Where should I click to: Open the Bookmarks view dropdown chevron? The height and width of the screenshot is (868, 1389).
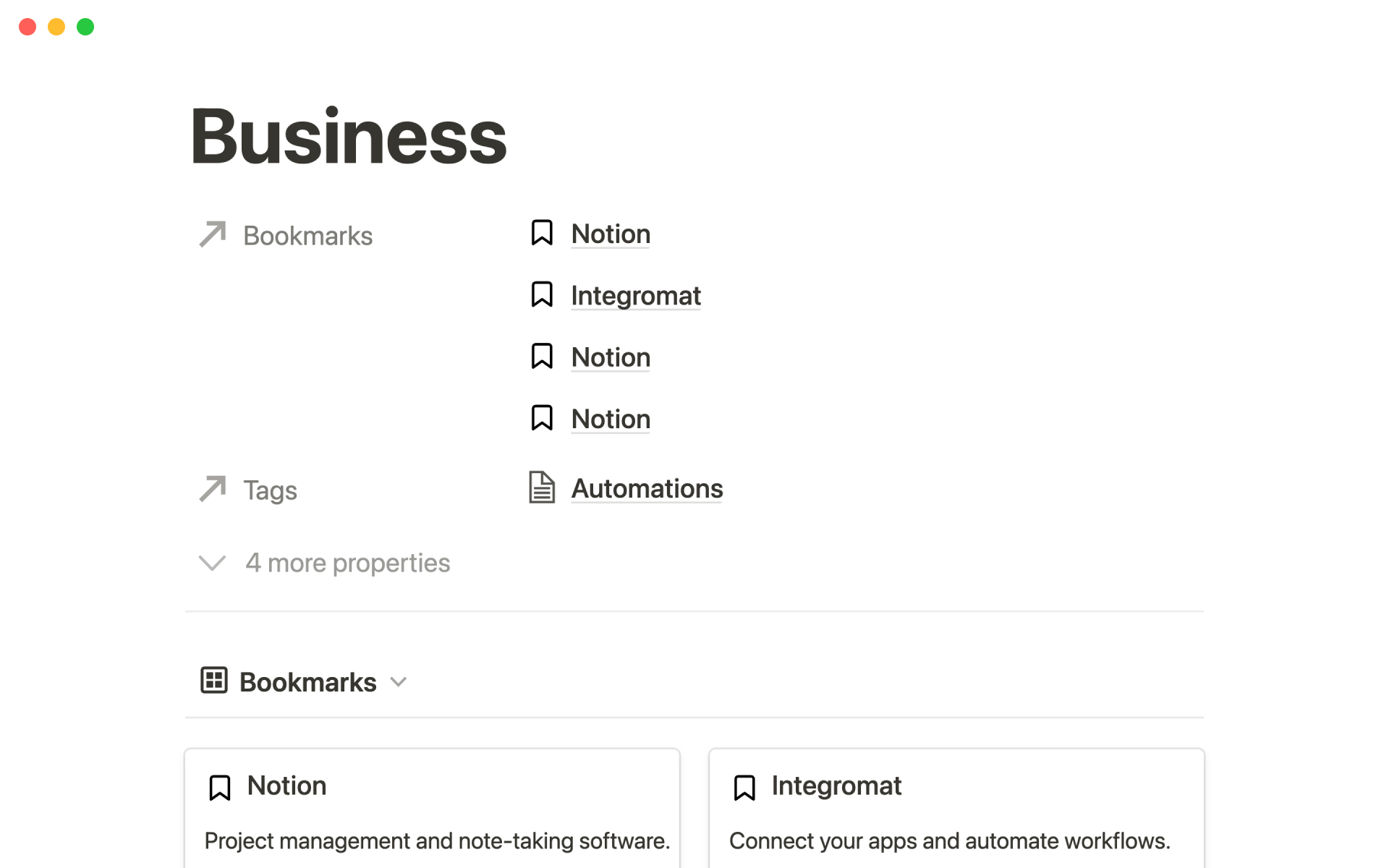[x=398, y=681]
